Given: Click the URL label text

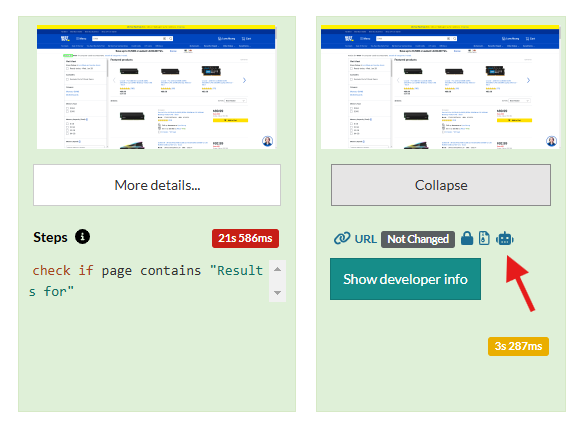Looking at the screenshot, I should (x=366, y=239).
